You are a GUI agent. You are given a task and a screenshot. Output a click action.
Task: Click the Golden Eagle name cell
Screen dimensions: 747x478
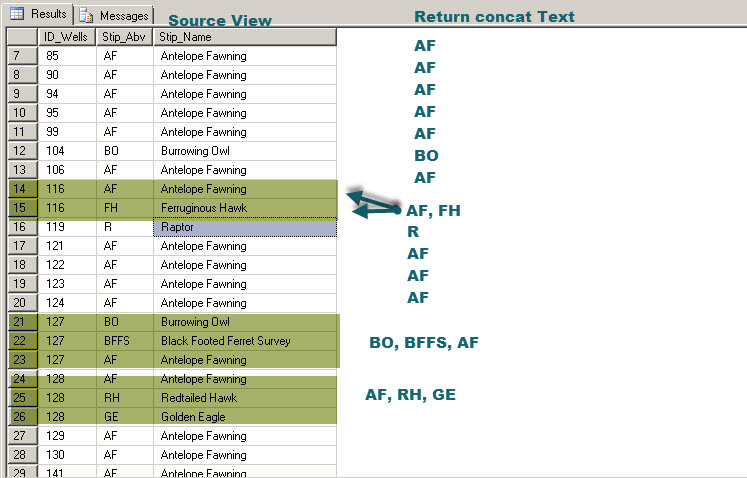245,417
